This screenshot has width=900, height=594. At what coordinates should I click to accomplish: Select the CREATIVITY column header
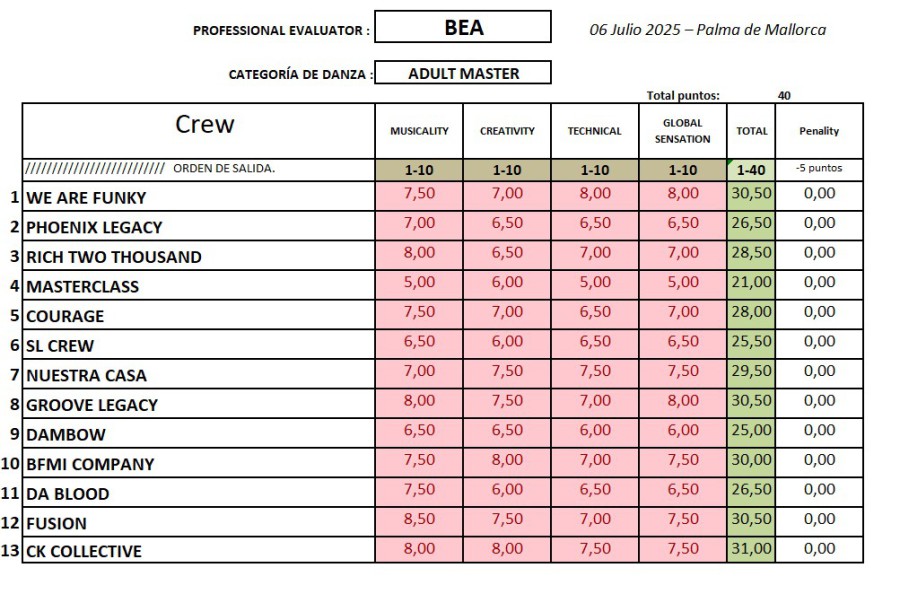pyautogui.click(x=507, y=131)
